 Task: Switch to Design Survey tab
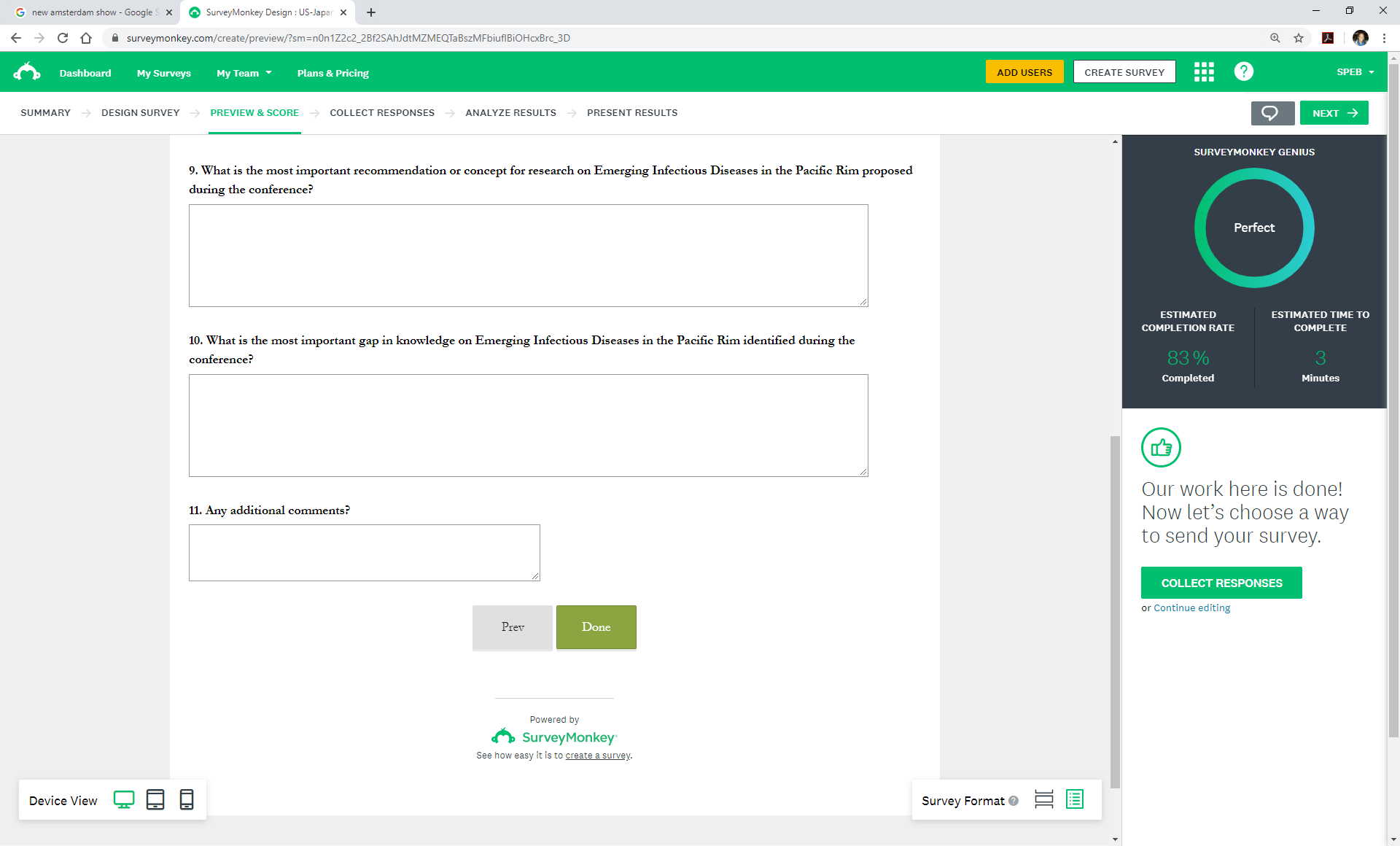coord(140,113)
